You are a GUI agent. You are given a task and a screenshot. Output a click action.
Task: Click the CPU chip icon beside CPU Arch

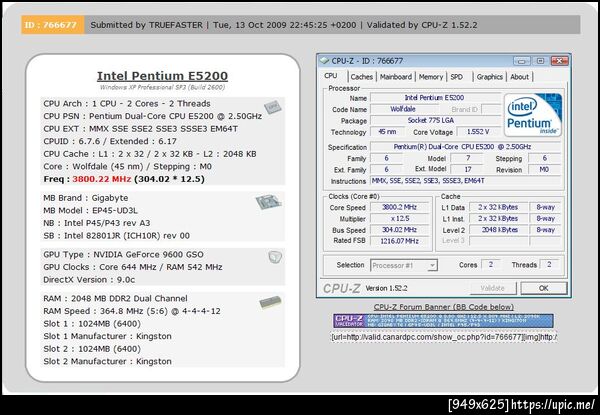[x=272, y=107]
